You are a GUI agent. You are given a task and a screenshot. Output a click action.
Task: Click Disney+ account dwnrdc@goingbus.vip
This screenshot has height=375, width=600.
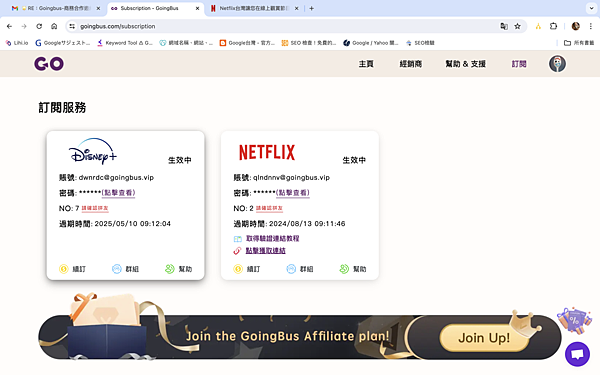(116, 178)
